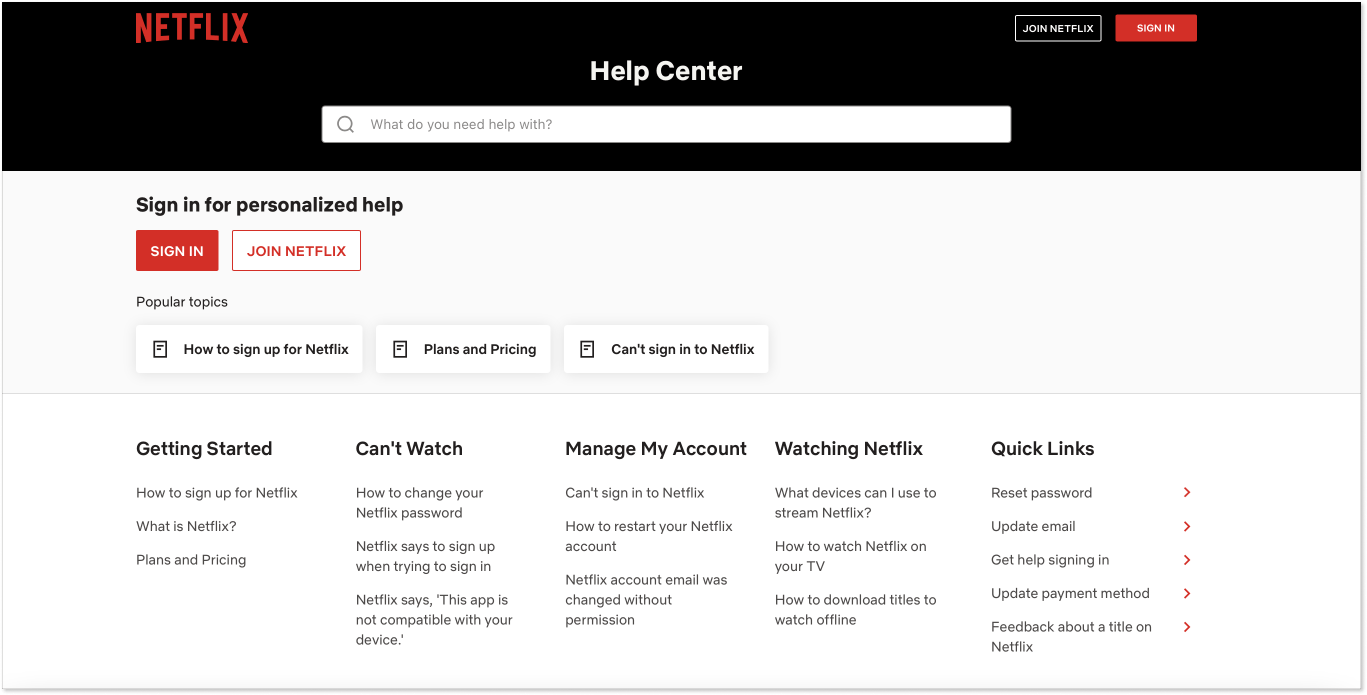The width and height of the screenshot is (1367, 695).
Task: Open 'How to restart your Netflix account' link
Action: pos(649,536)
